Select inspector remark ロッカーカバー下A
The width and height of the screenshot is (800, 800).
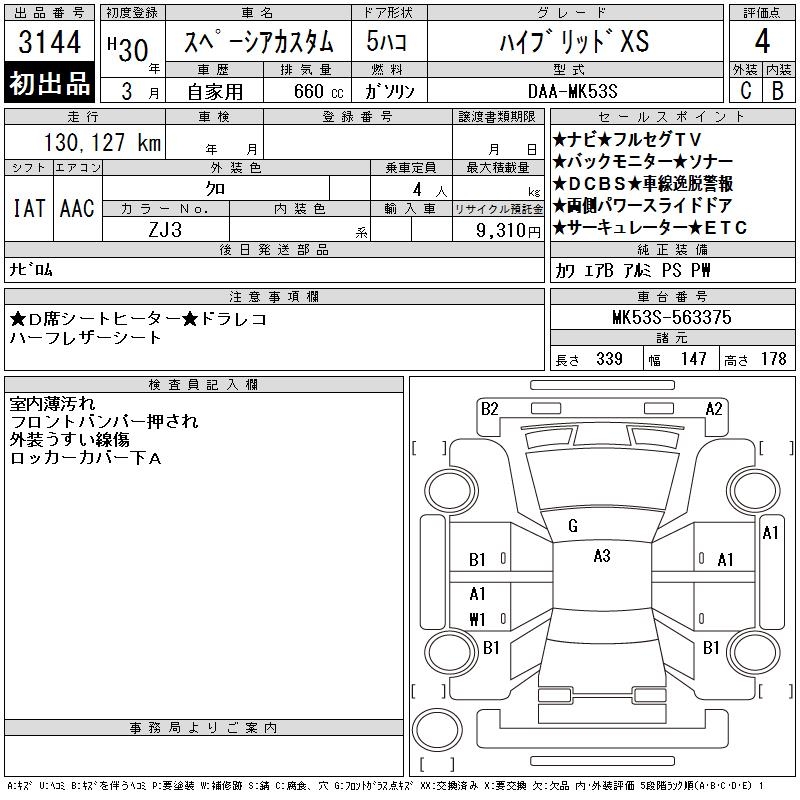click(85, 458)
